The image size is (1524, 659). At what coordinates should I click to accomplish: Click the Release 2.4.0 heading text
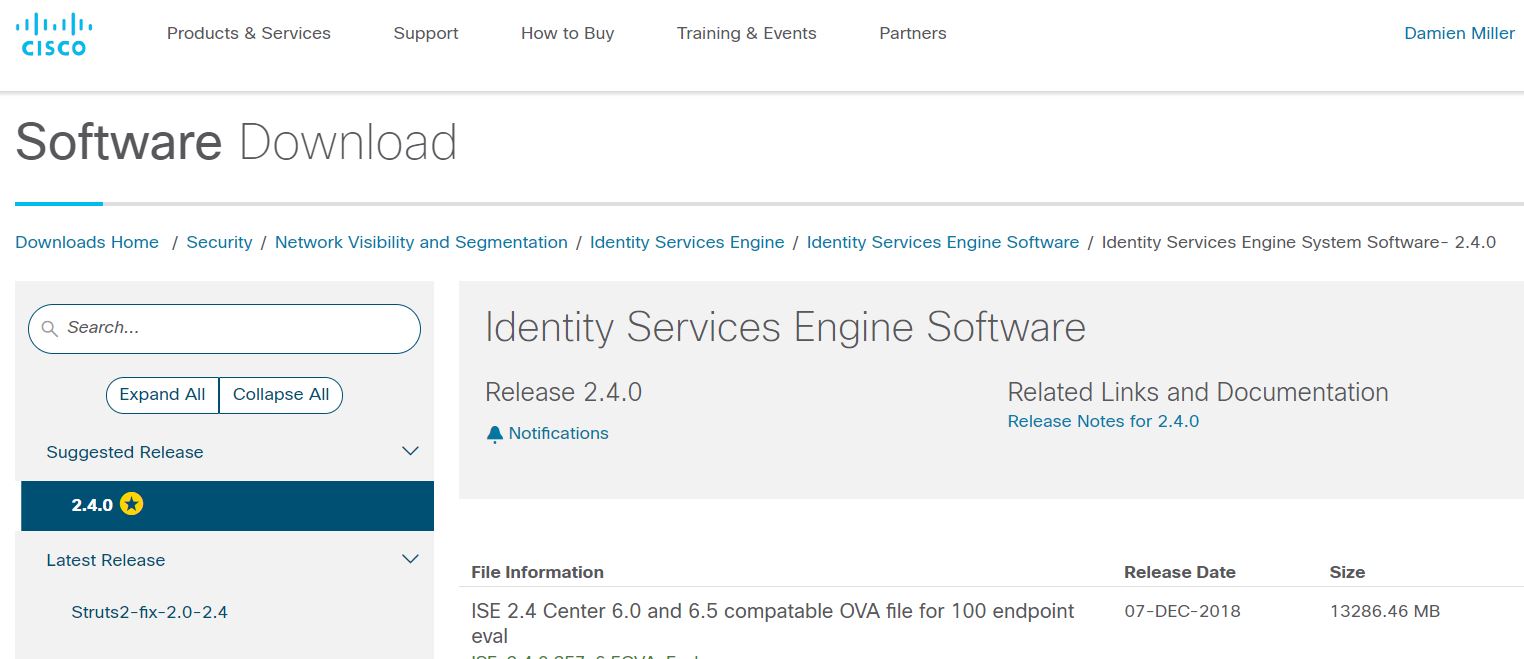tap(563, 392)
